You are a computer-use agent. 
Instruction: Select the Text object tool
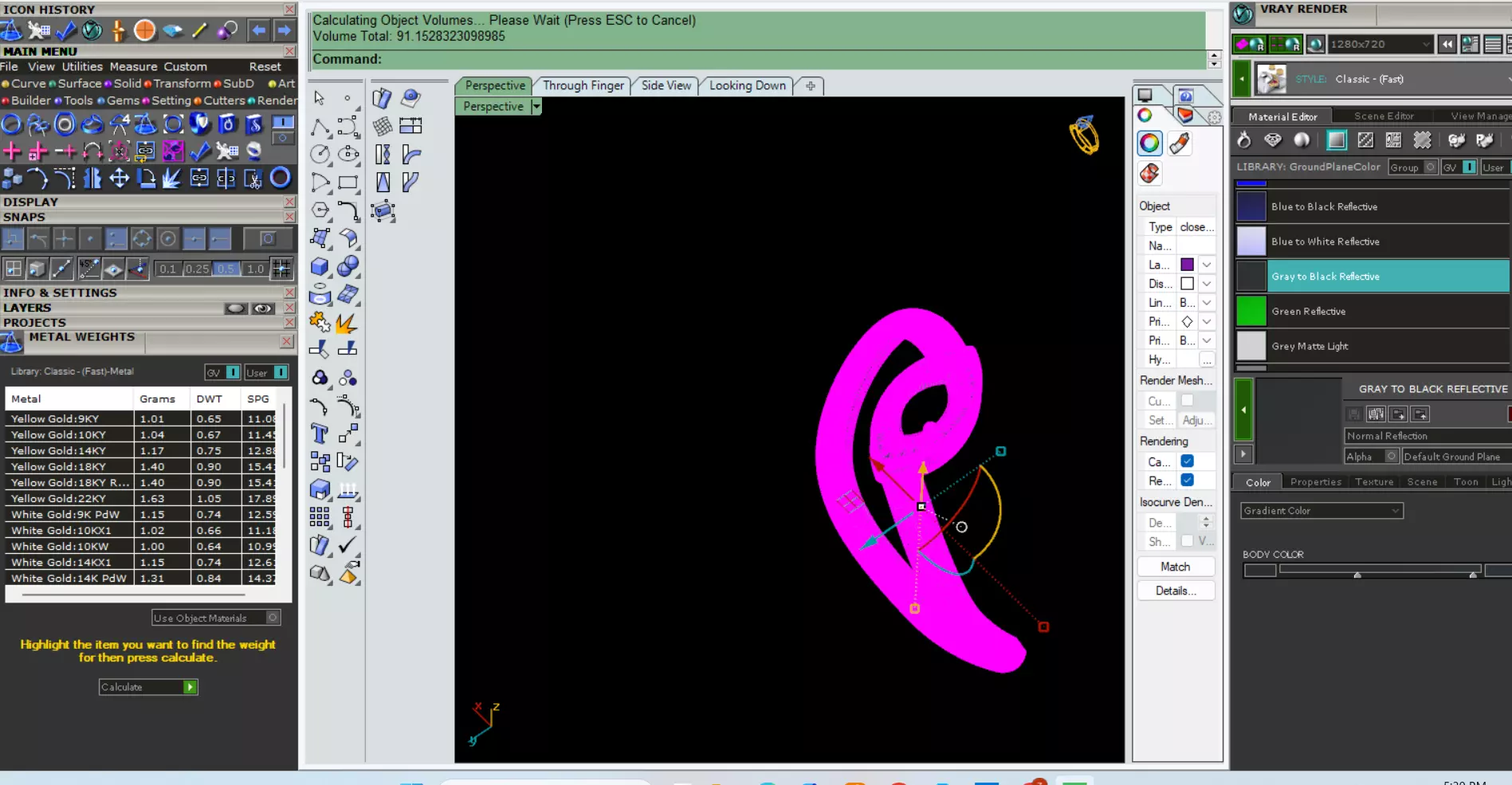320,434
